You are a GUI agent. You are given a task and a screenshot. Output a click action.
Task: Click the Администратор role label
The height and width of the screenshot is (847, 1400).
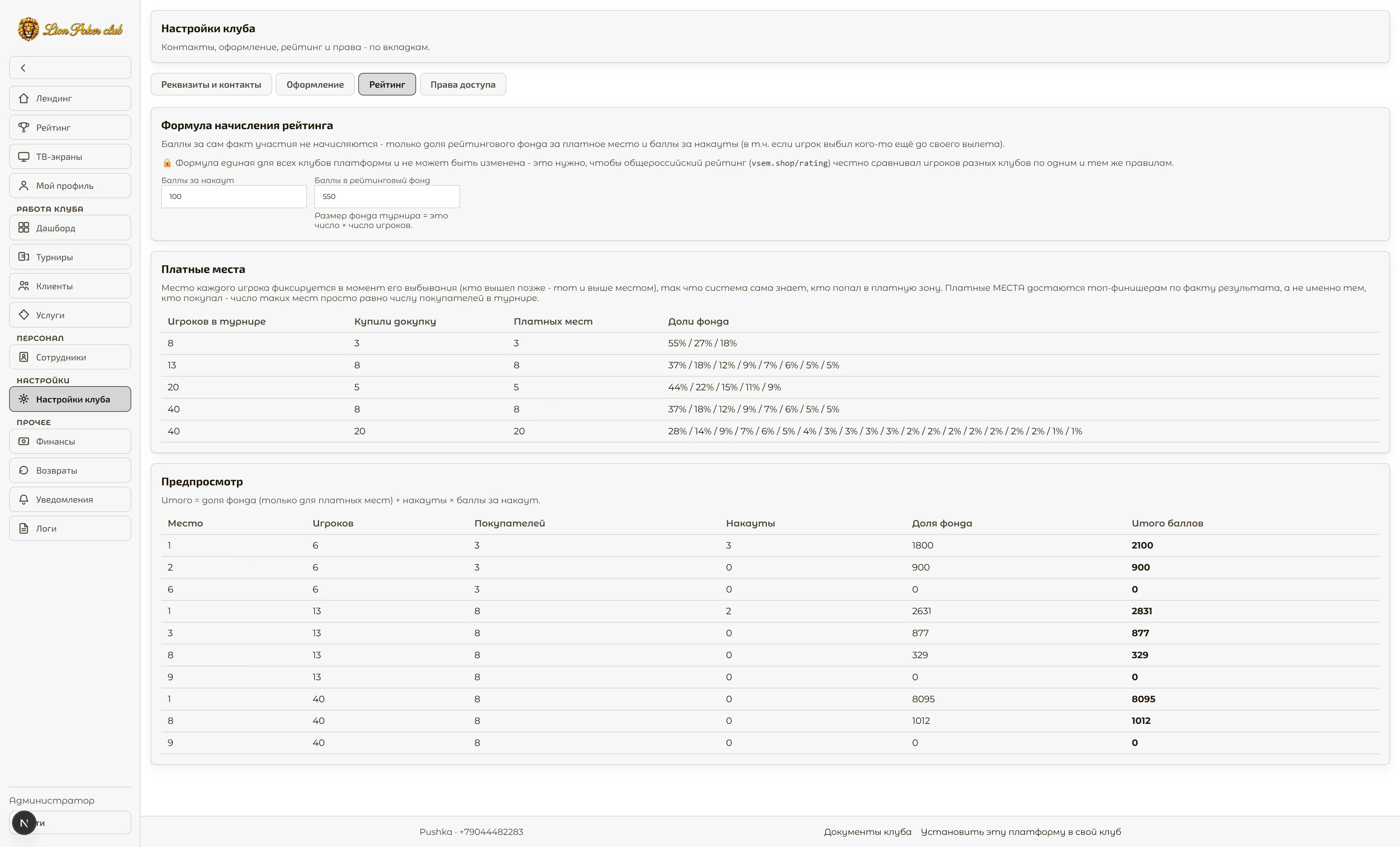[x=52, y=800]
